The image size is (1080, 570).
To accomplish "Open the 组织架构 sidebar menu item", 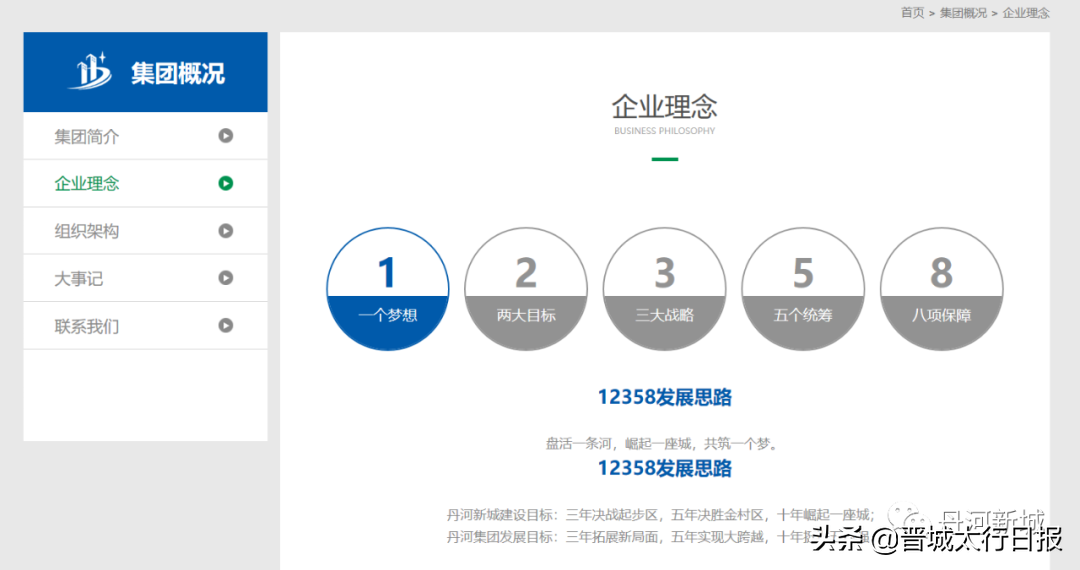I will pos(145,231).
